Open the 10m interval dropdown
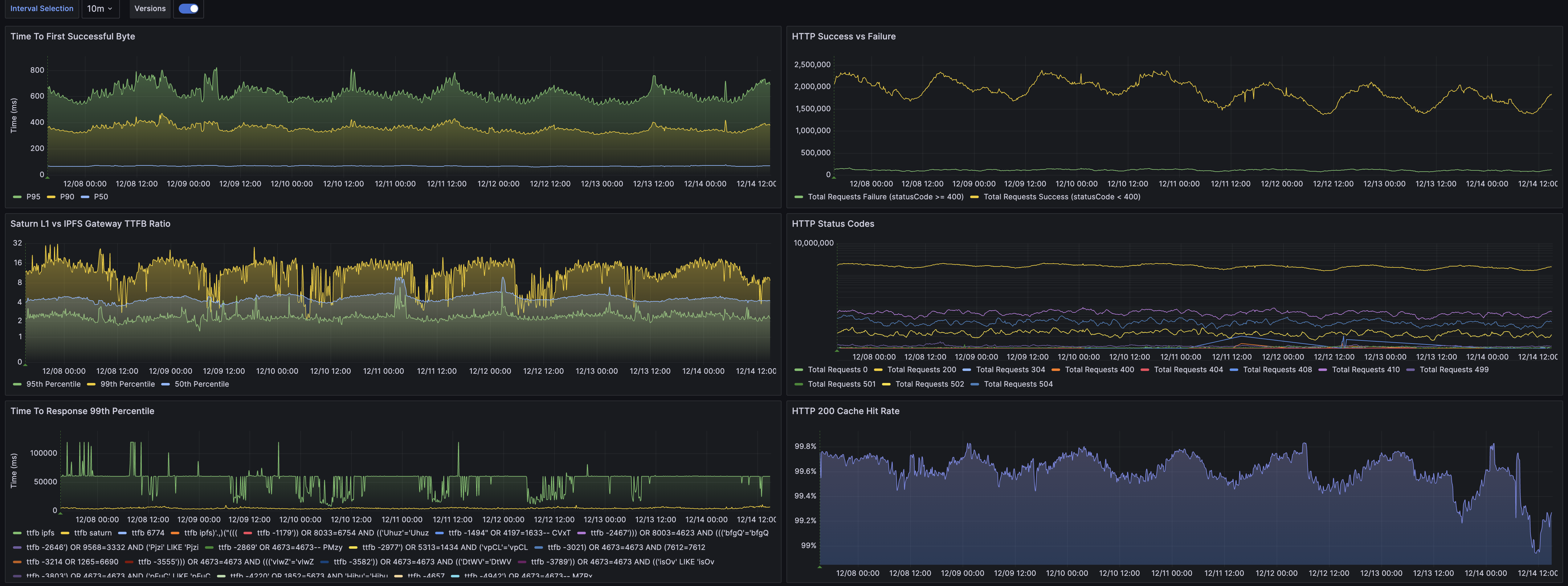The height and width of the screenshot is (586, 1568). [x=100, y=9]
